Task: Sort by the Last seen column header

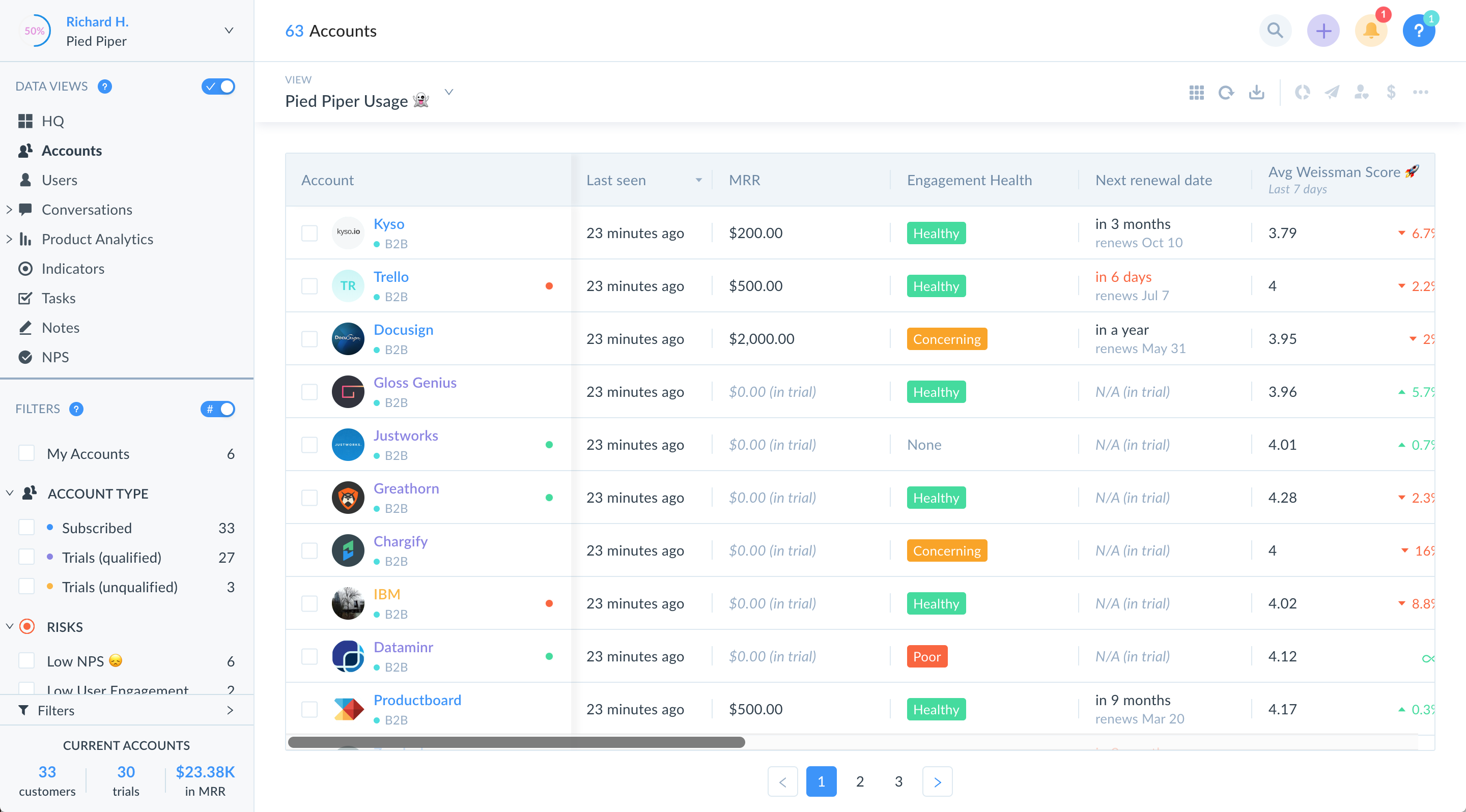Action: pos(616,180)
